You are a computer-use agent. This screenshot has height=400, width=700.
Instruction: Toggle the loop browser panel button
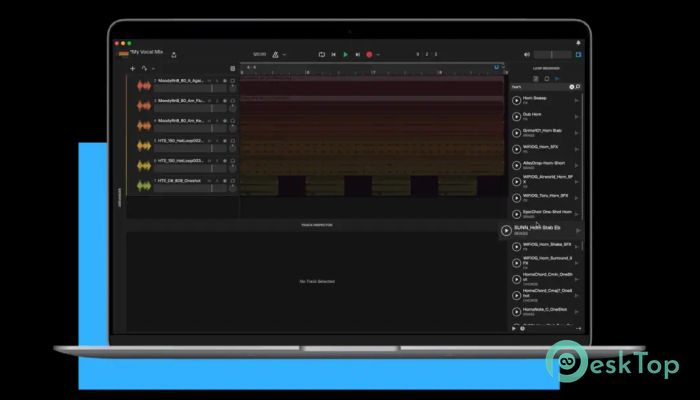579,54
